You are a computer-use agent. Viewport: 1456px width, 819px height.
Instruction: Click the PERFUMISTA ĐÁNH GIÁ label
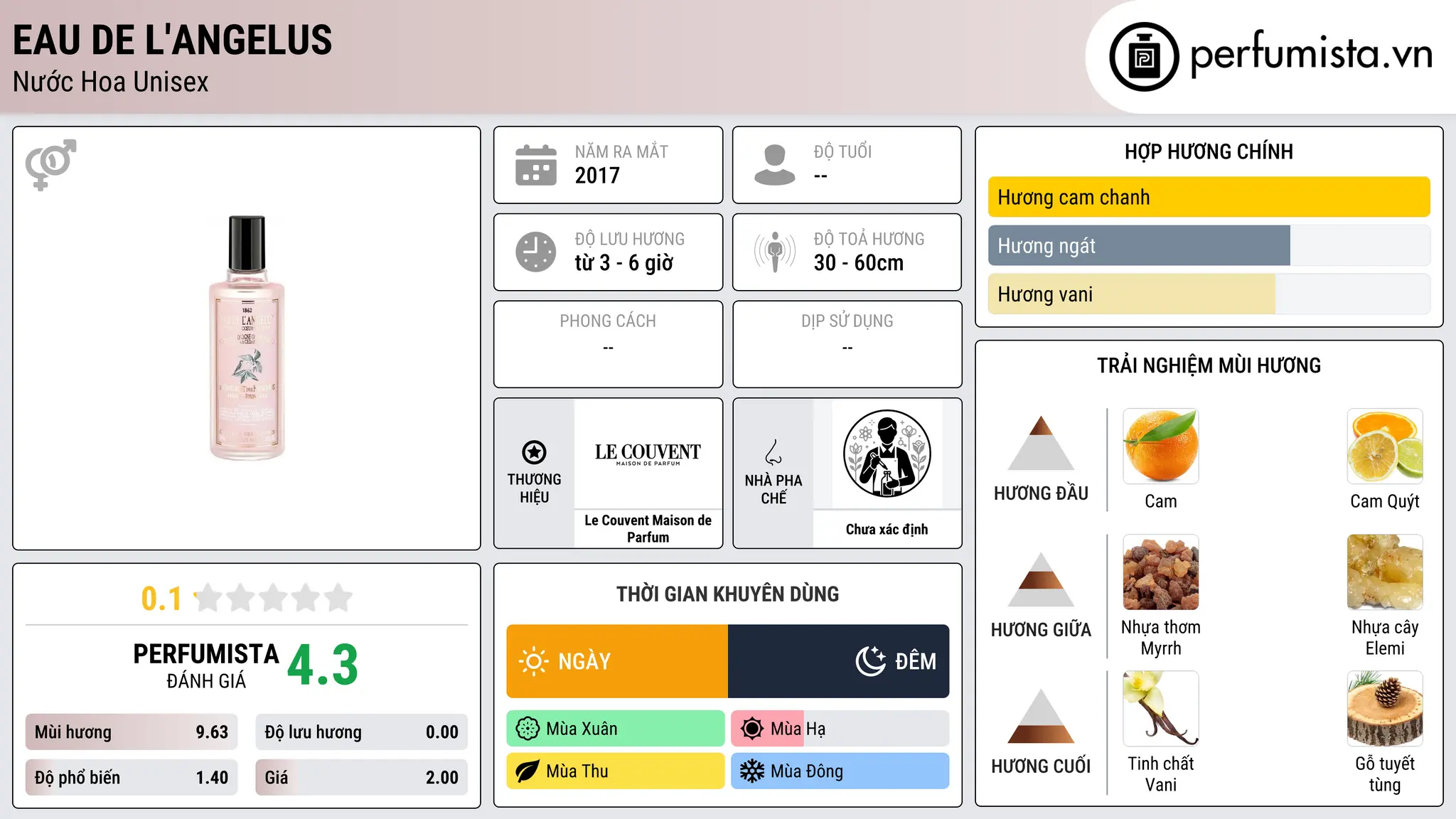point(206,665)
